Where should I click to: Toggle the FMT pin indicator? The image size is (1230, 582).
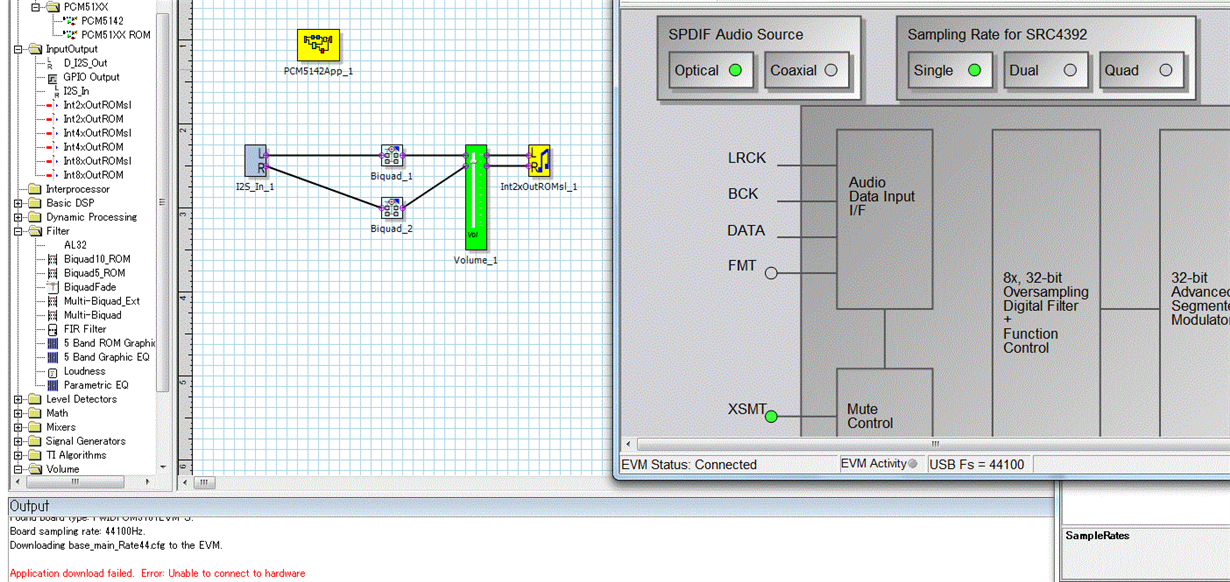click(771, 272)
